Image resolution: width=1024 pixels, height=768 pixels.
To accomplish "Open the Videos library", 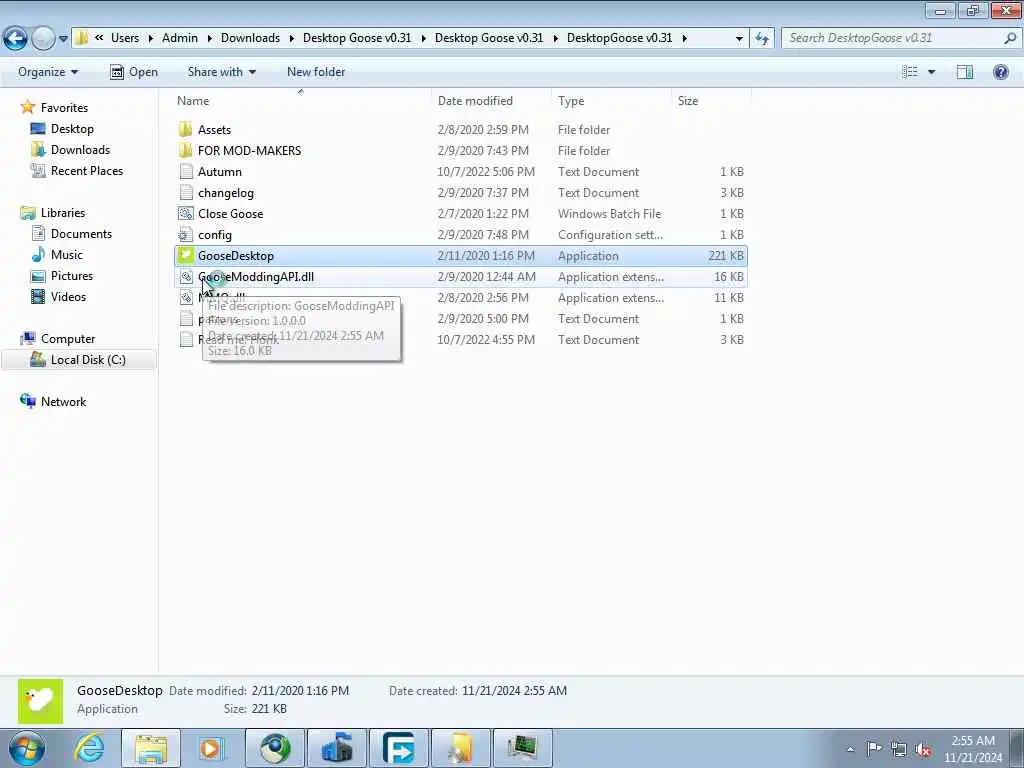I will click(68, 296).
